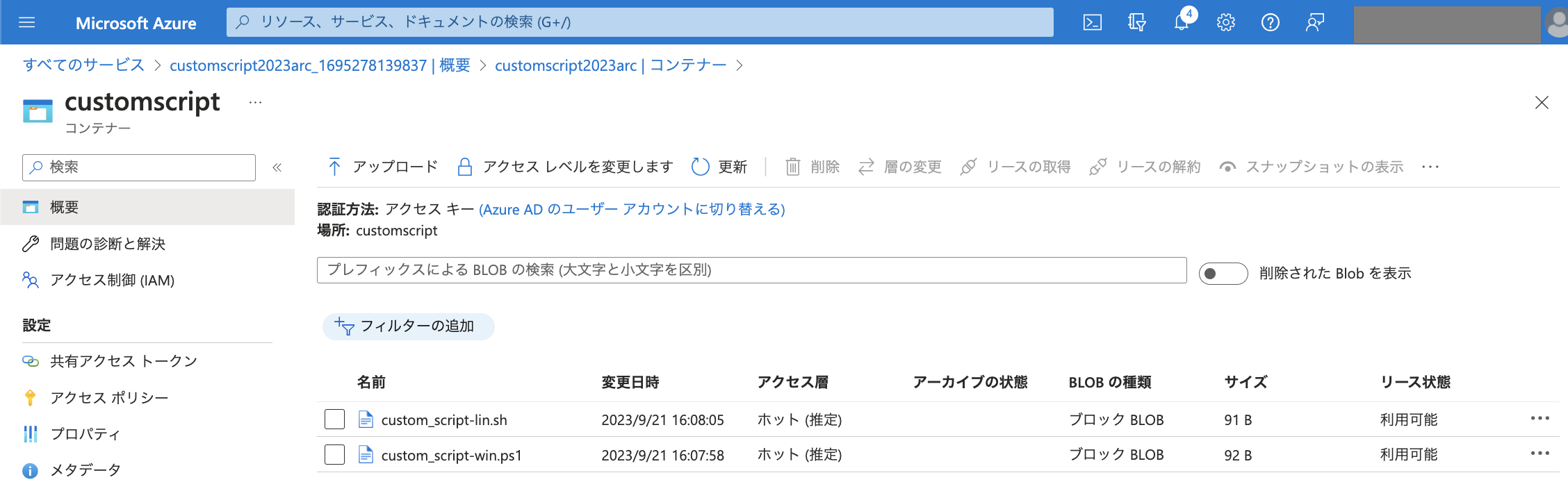Sort by 変更日時 column header
This screenshot has width=1568, height=482.
(x=630, y=382)
